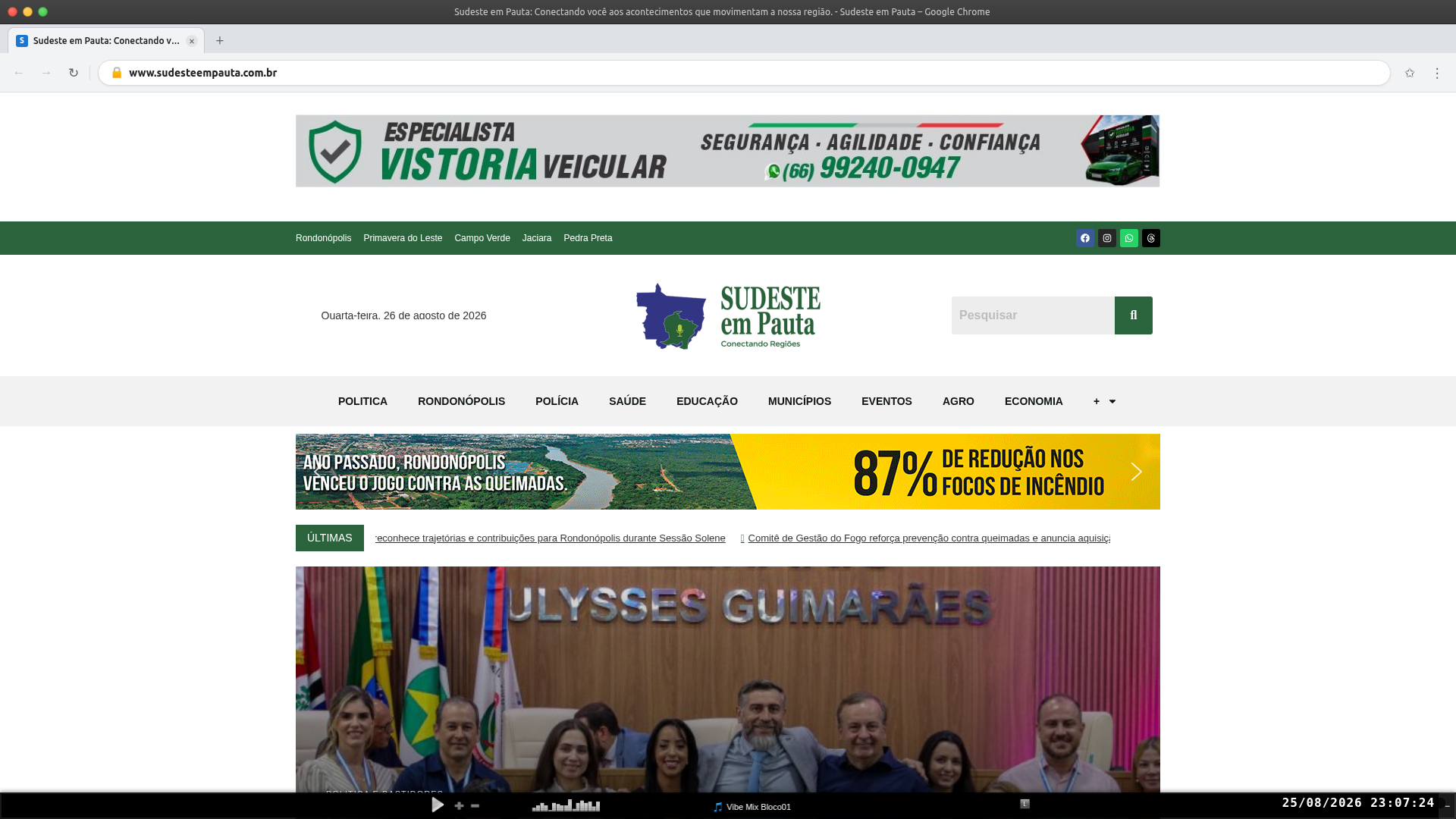Open the Pedra Preta link
This screenshot has height=819, width=1456.
point(588,238)
